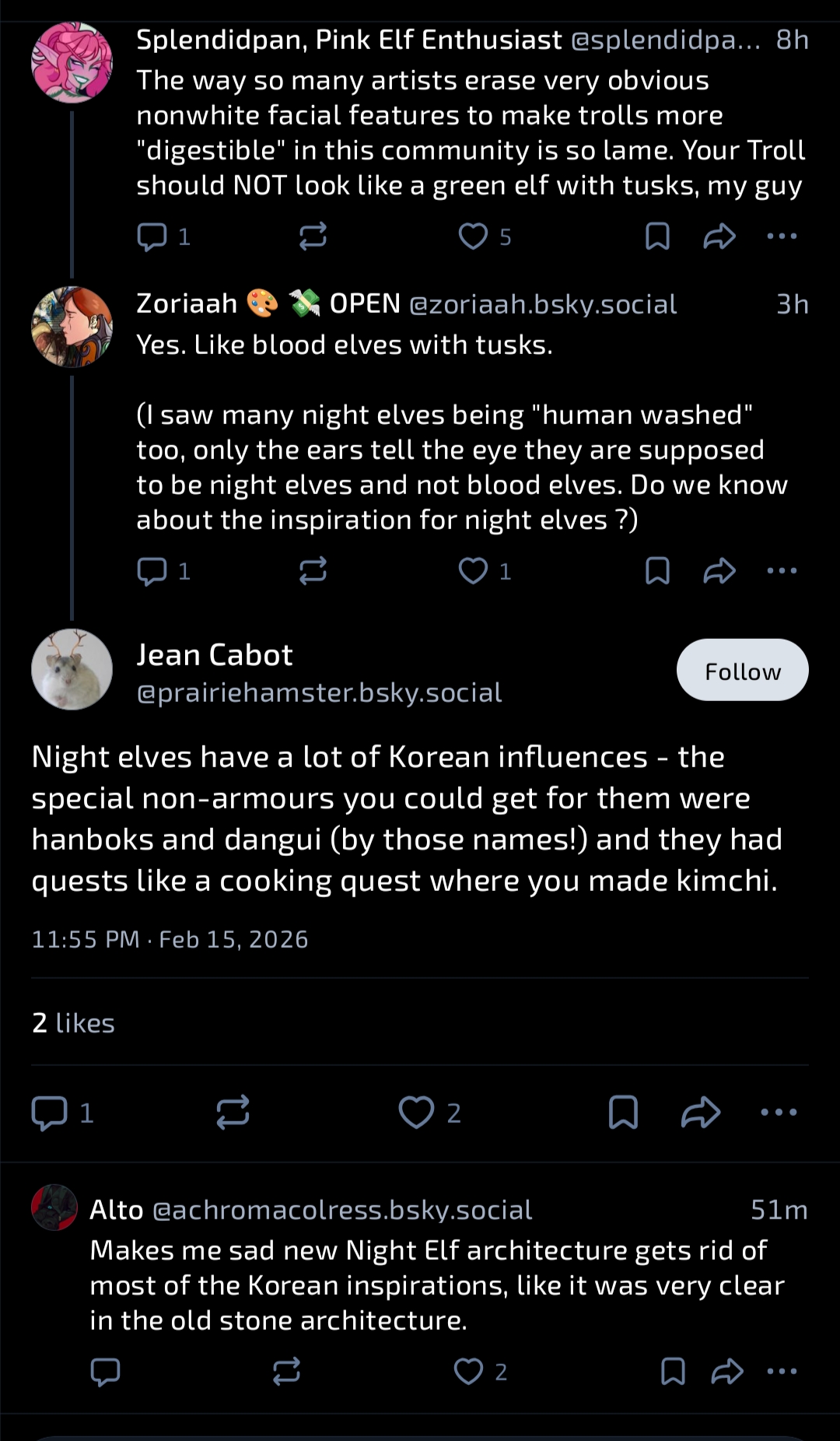Like Splendidpan's post with 5 likes
Viewport: 840px width, 1441px height.
[473, 237]
